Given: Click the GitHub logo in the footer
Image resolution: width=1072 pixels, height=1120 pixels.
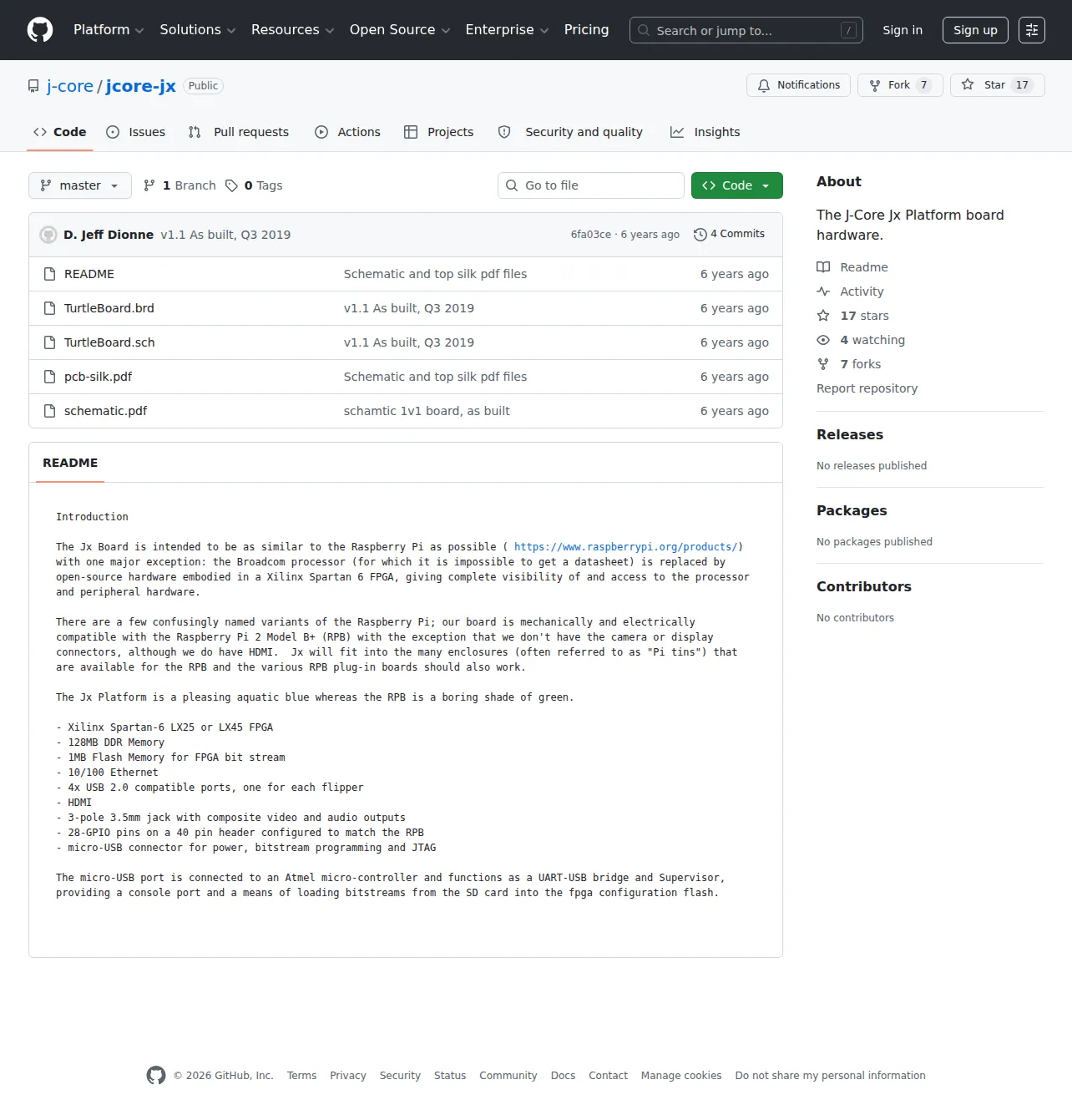Looking at the screenshot, I should coord(156,1076).
